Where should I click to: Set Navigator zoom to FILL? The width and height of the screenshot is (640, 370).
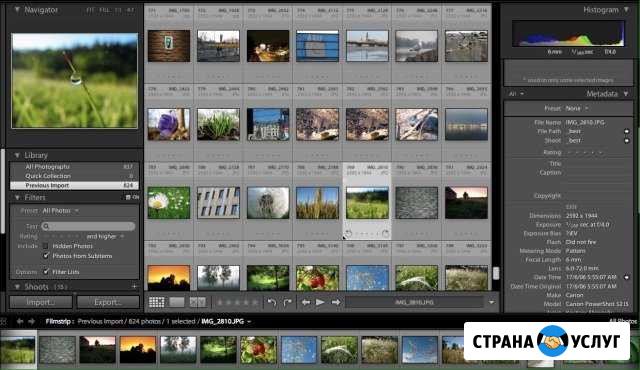coord(104,10)
